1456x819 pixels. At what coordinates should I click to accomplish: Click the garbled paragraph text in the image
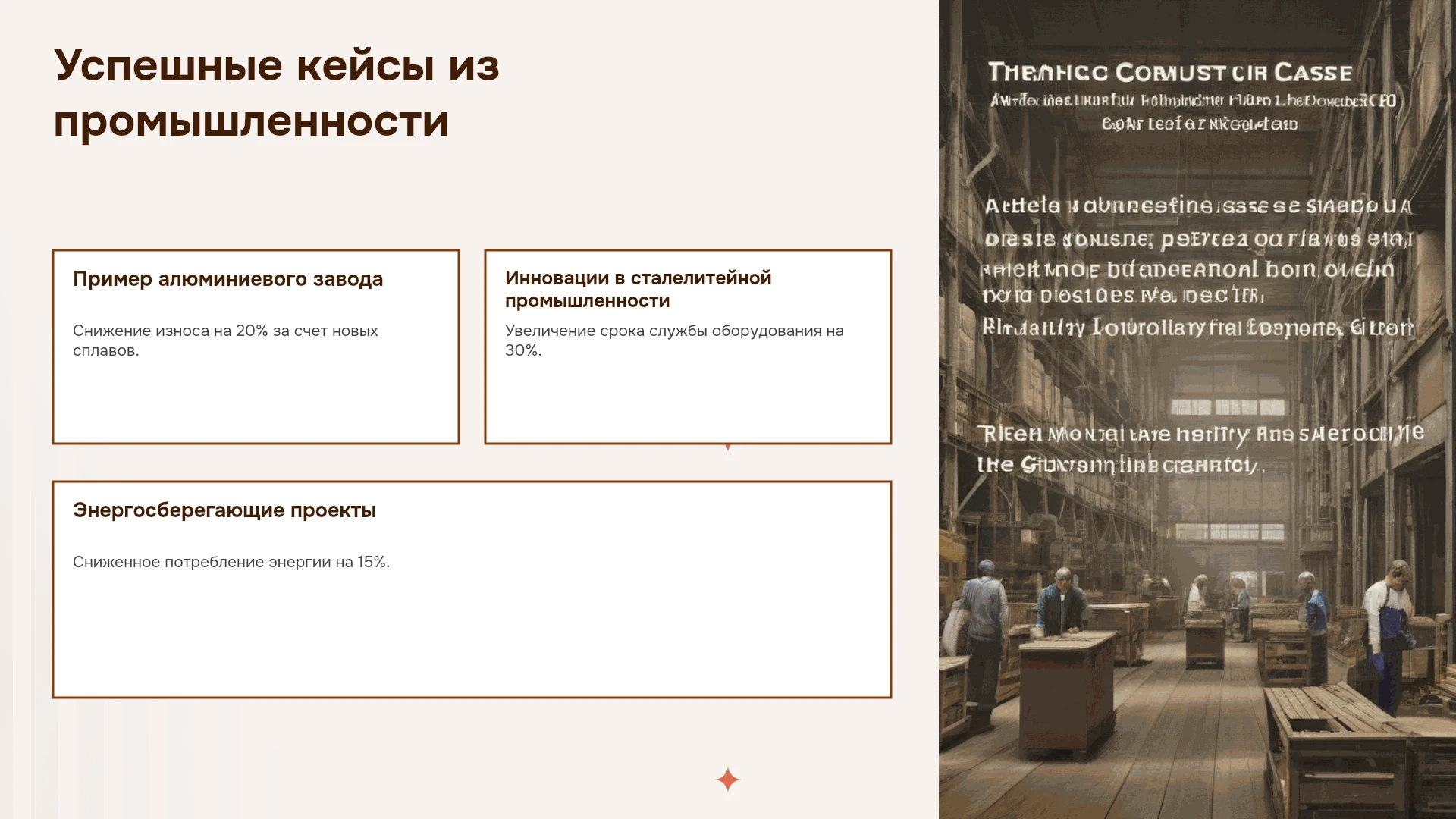(x=1198, y=267)
